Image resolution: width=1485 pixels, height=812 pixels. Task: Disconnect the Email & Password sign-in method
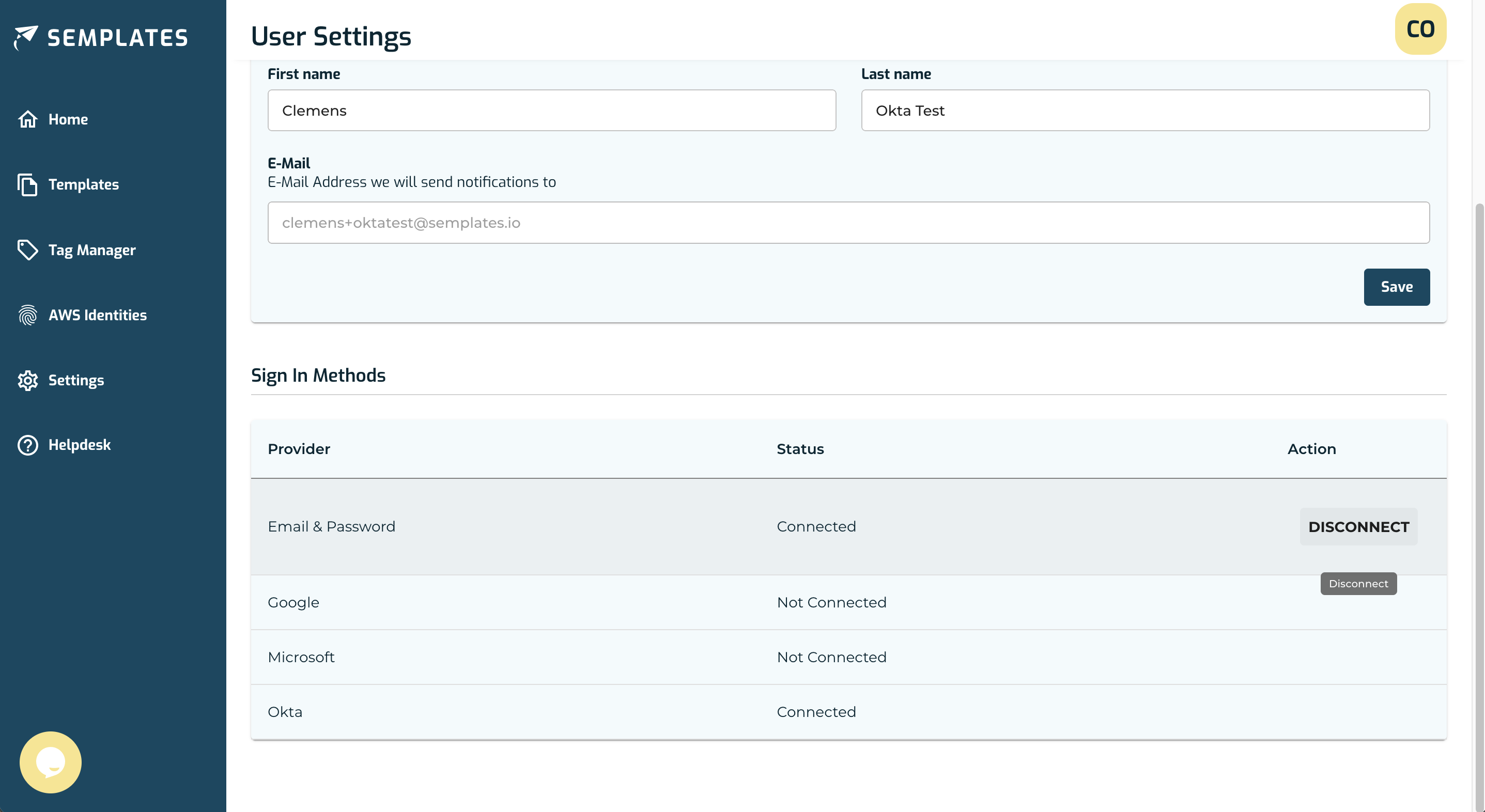tap(1358, 527)
